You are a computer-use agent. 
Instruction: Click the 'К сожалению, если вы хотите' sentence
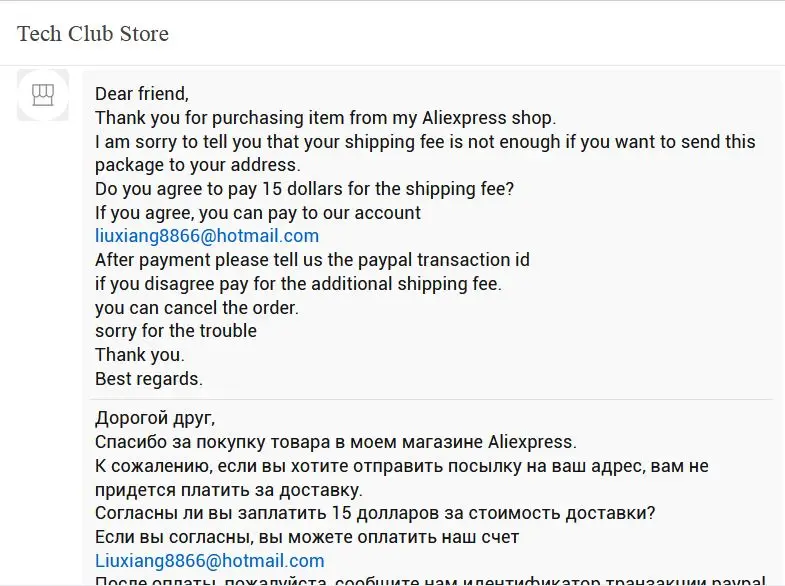tap(402, 478)
